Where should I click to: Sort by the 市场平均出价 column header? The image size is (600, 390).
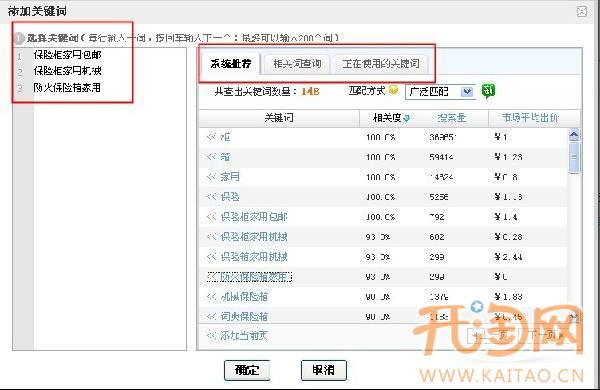pos(530,118)
